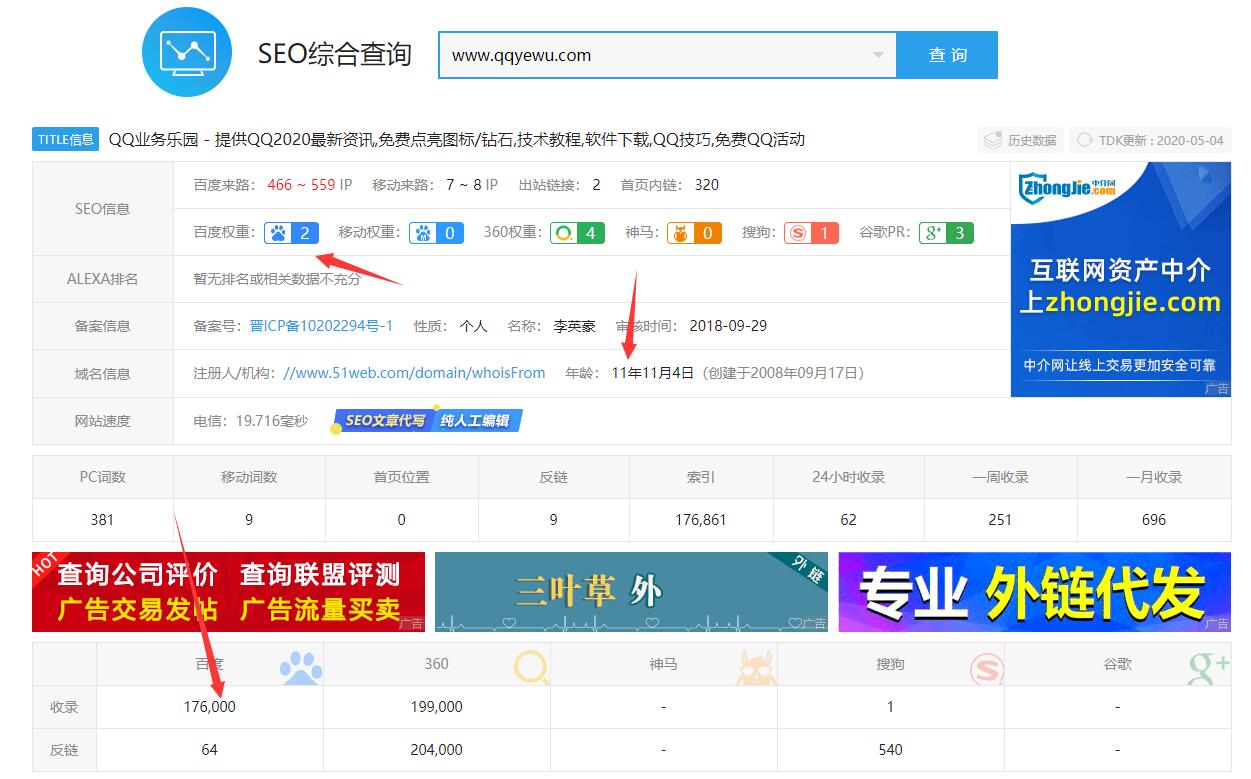The image size is (1251, 779).
Task: Click the 查询 search button
Action: pyautogui.click(x=947, y=55)
